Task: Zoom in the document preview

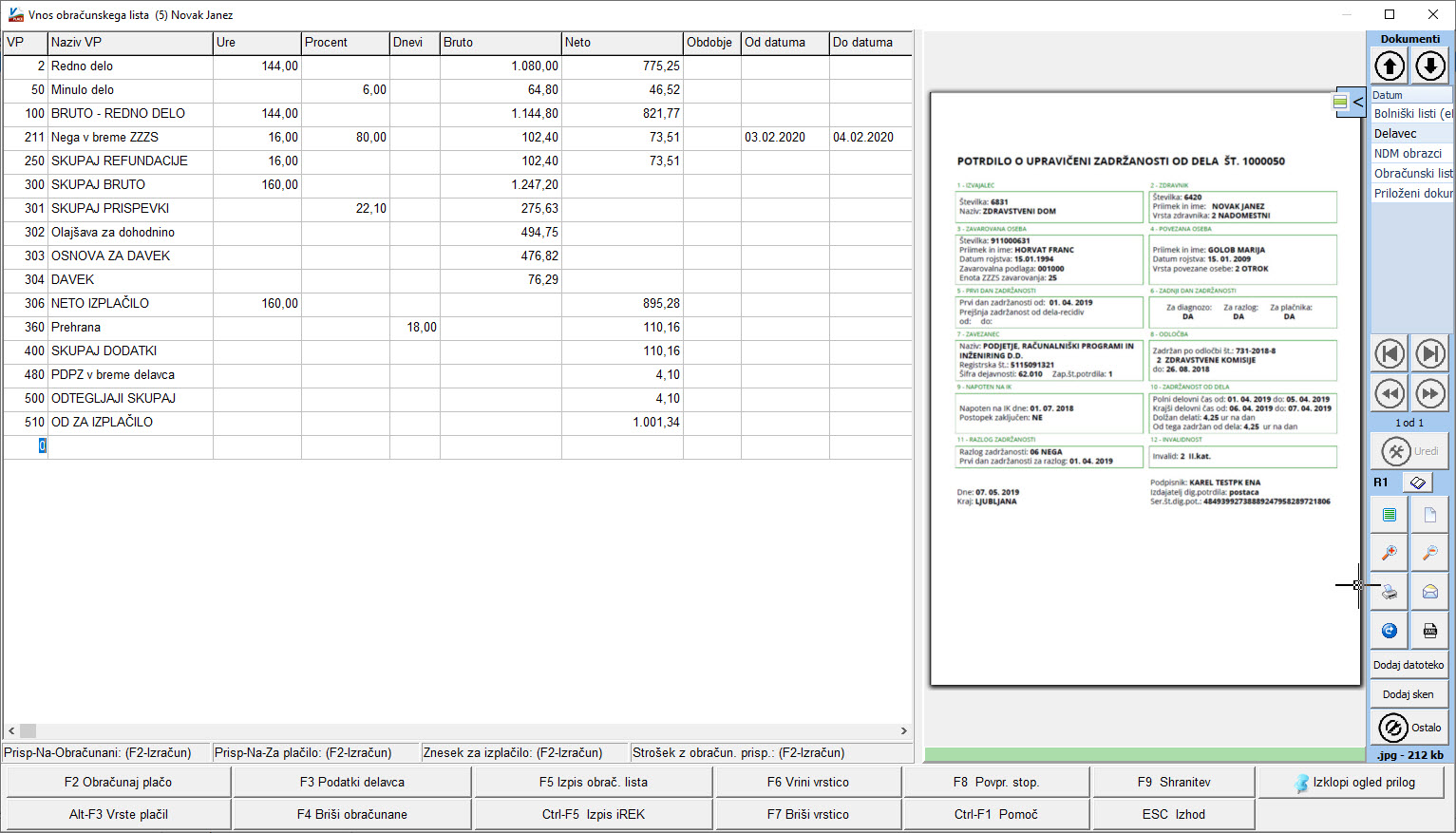Action: [x=1390, y=553]
